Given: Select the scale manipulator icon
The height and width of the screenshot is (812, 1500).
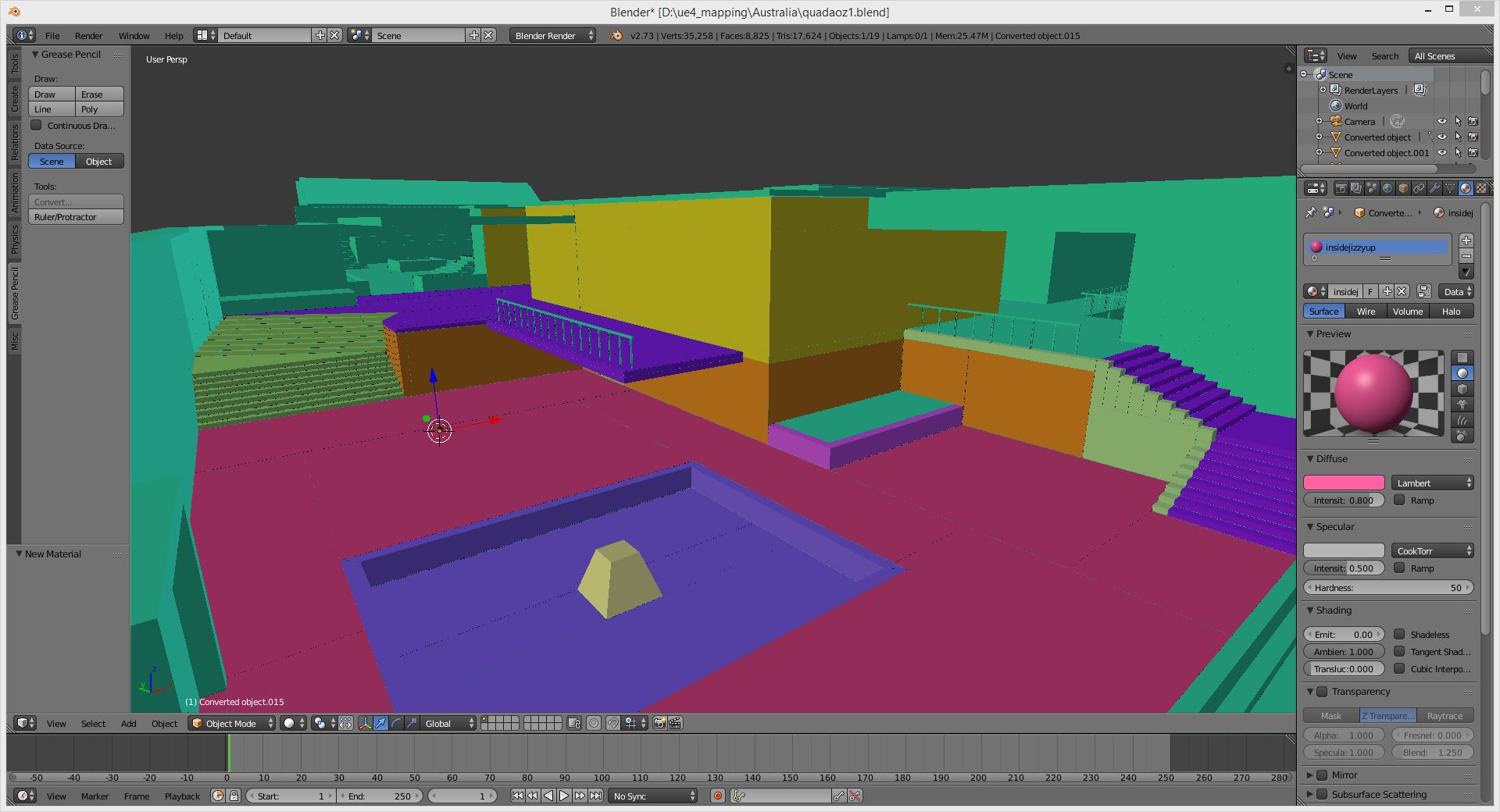Looking at the screenshot, I should [412, 723].
